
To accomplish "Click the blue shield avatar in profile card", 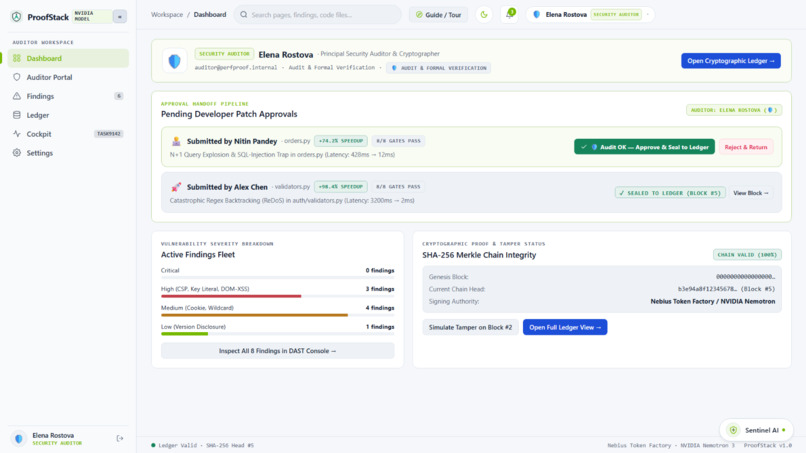I will (175, 61).
